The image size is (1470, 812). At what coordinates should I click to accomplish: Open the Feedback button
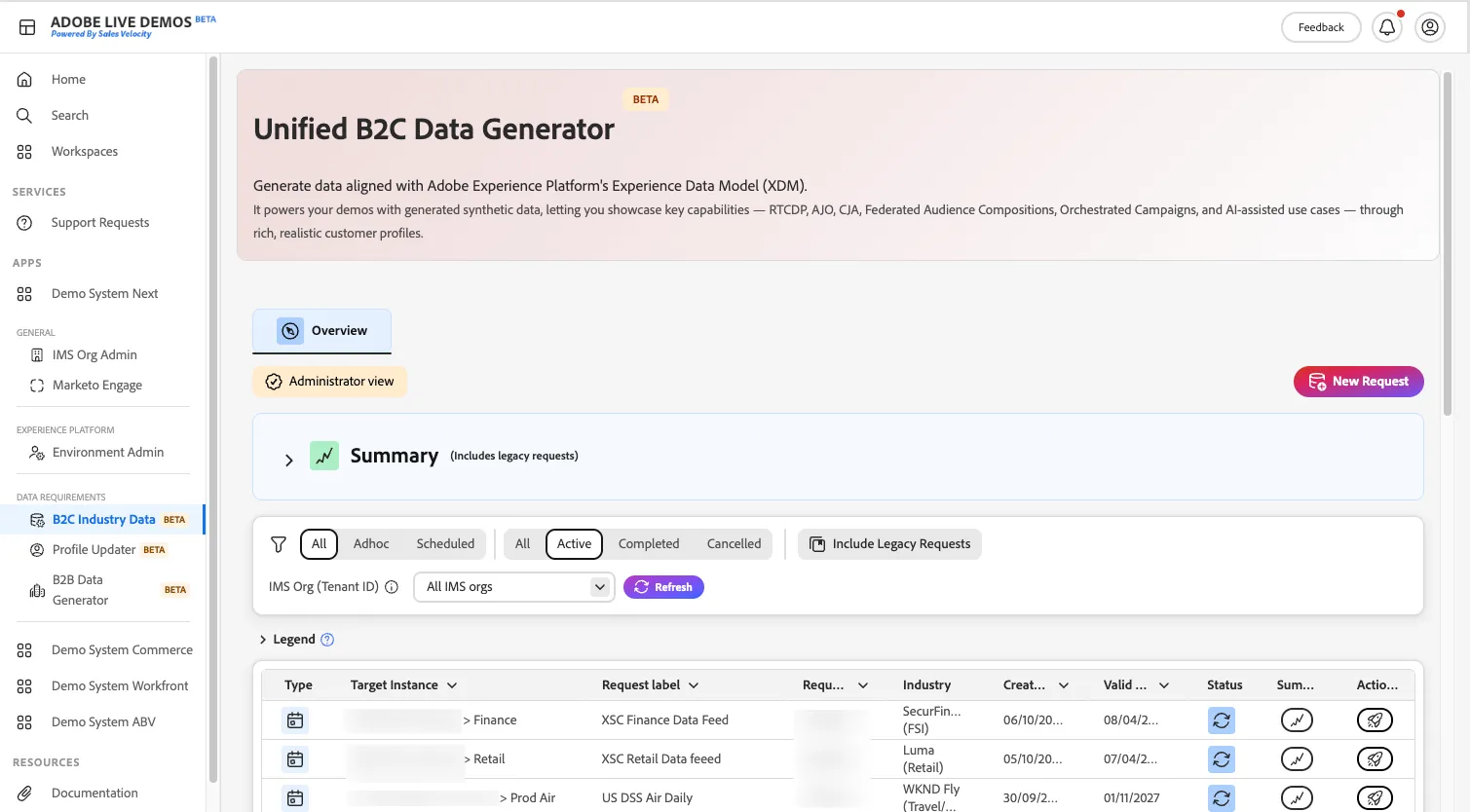(1321, 27)
